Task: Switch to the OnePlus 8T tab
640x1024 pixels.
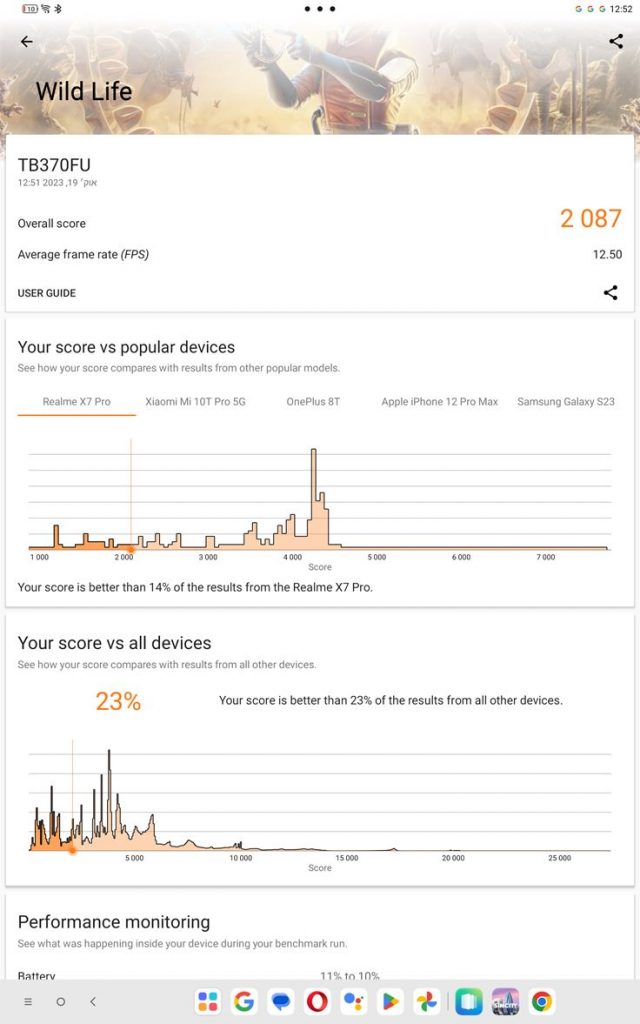Action: click(x=313, y=402)
